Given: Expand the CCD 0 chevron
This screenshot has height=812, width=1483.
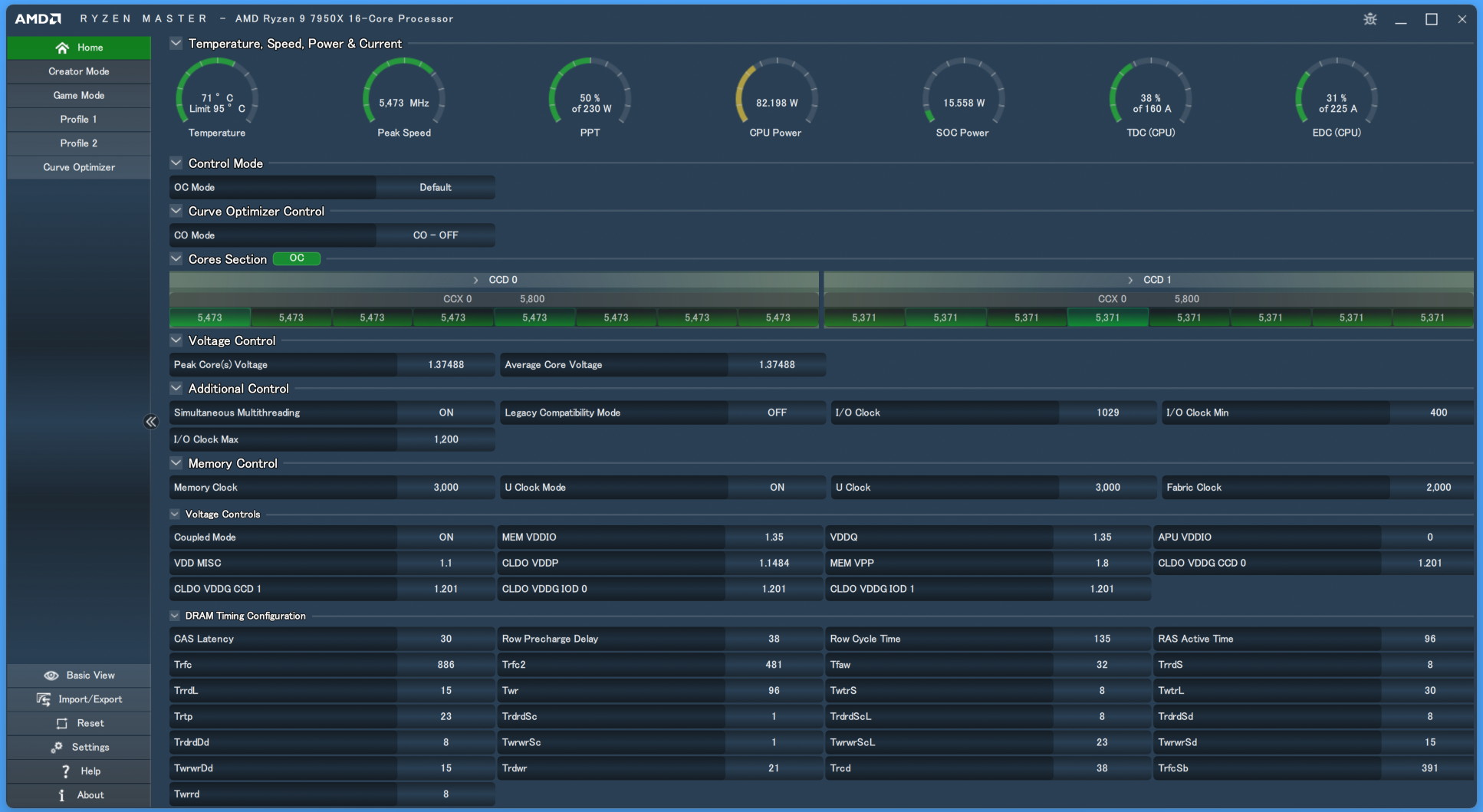Looking at the screenshot, I should (x=475, y=280).
